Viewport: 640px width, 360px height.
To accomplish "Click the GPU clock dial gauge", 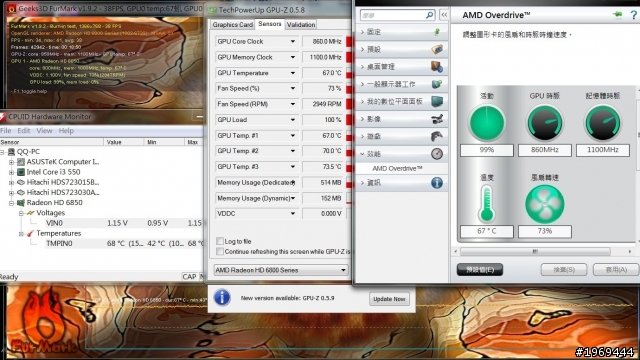I will point(544,123).
